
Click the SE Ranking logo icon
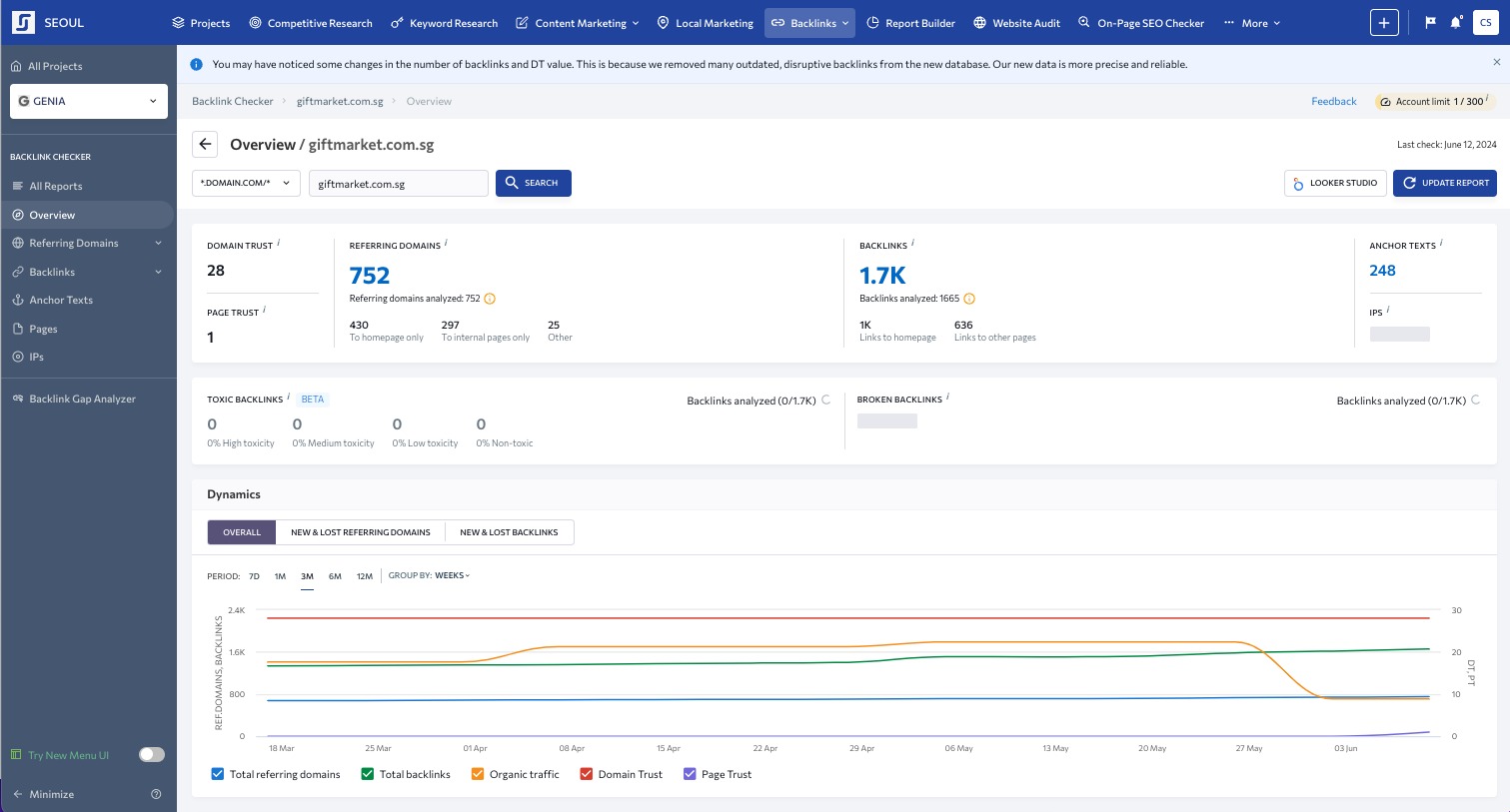tap(23, 22)
